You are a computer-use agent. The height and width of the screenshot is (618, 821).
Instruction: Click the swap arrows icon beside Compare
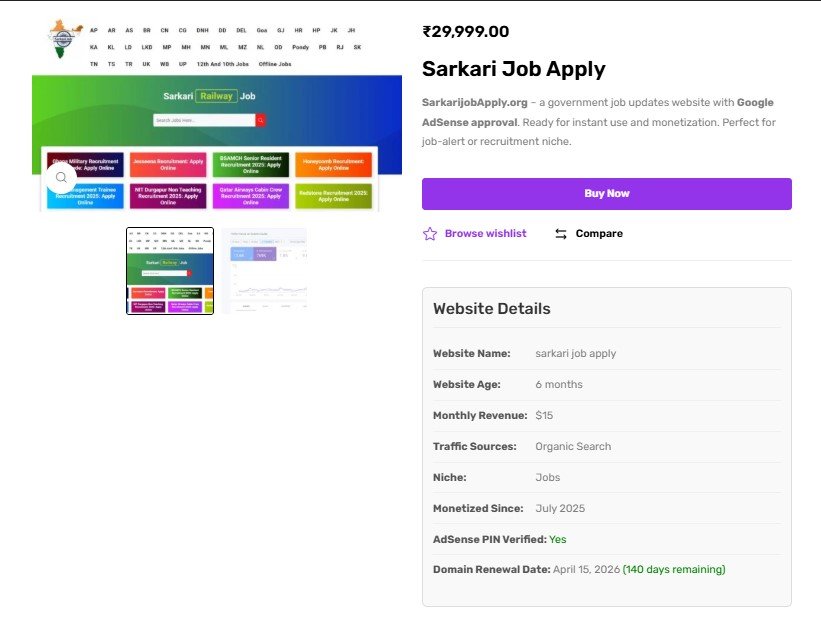tap(561, 234)
